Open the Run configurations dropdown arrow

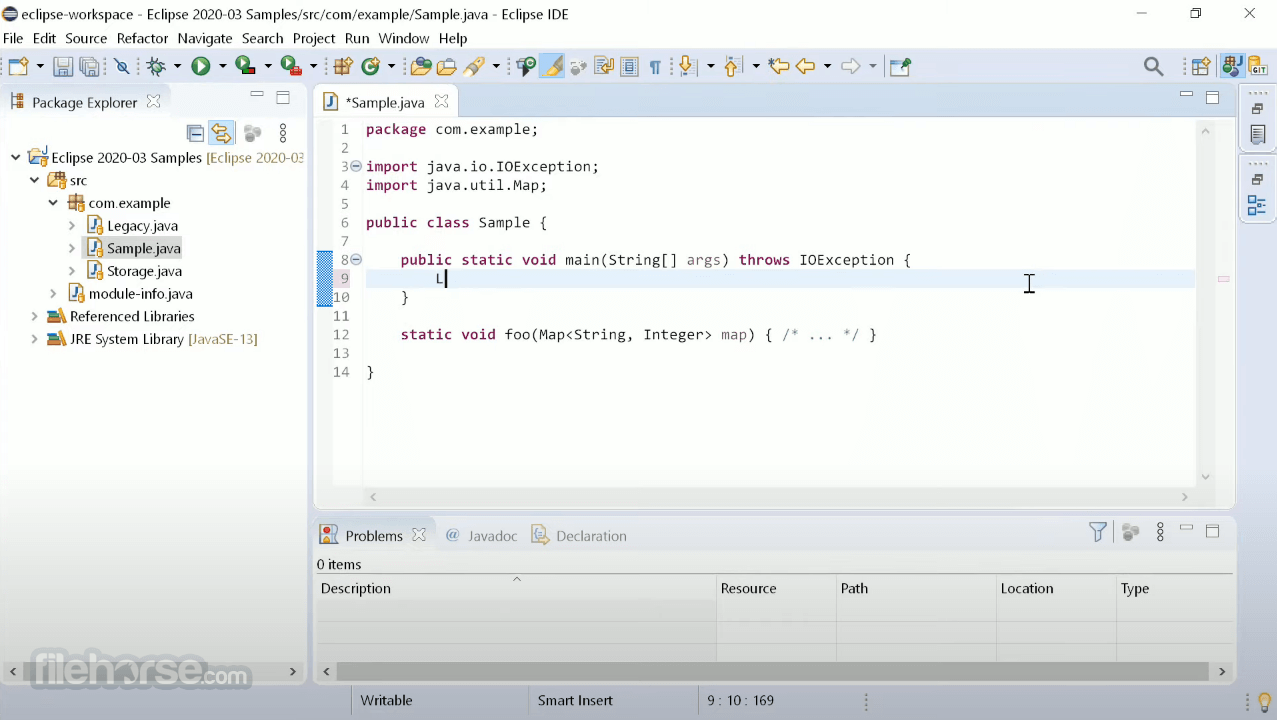point(222,67)
